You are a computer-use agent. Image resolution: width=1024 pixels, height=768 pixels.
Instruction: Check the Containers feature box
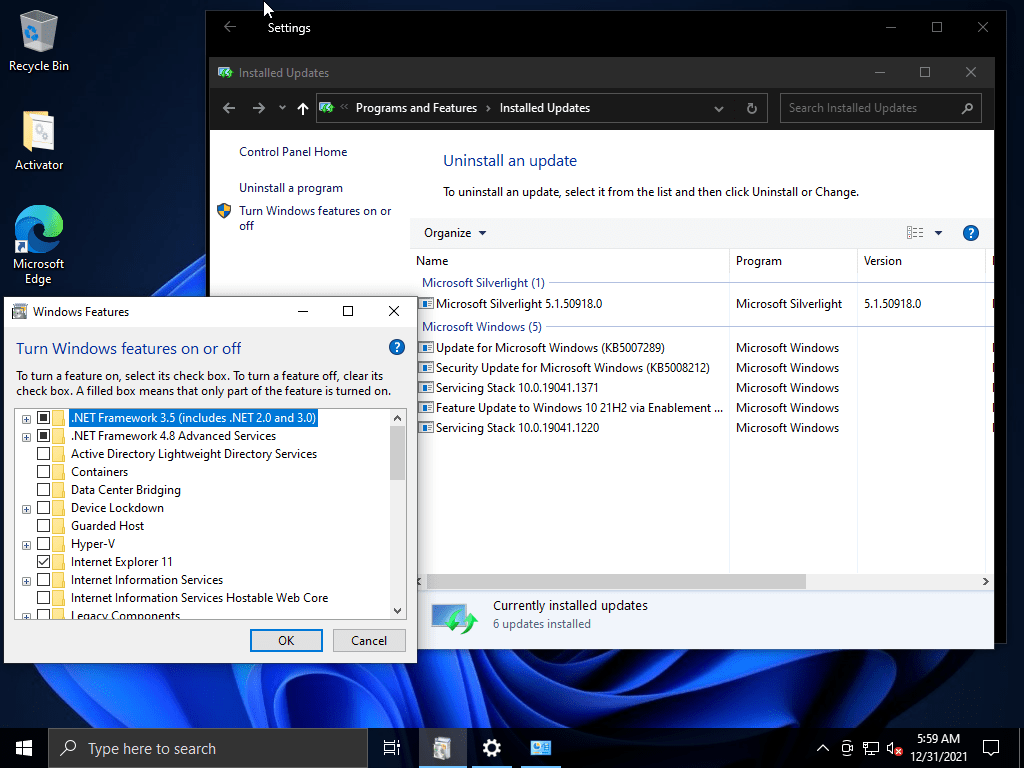pos(44,472)
